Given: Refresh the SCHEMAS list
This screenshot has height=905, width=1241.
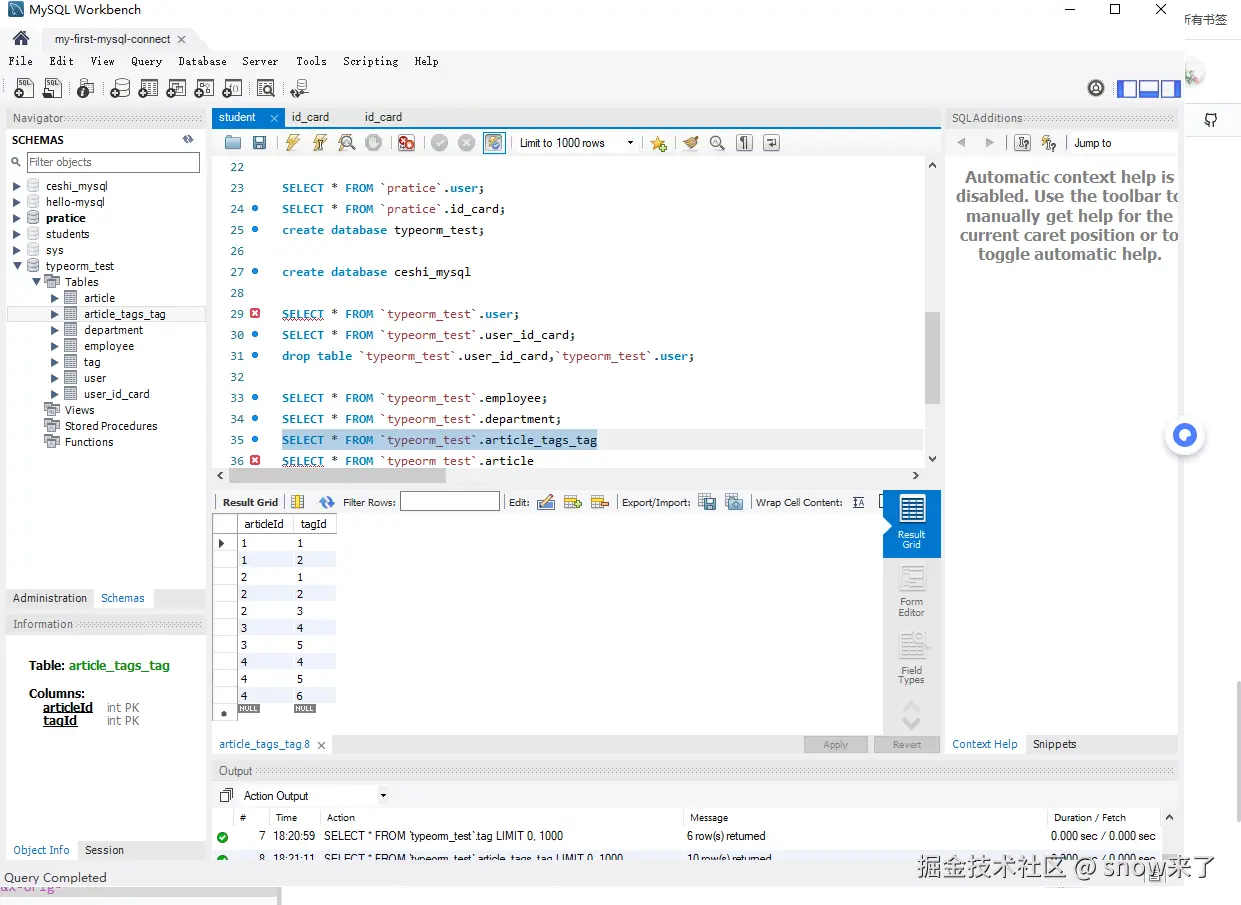Looking at the screenshot, I should tap(188, 140).
